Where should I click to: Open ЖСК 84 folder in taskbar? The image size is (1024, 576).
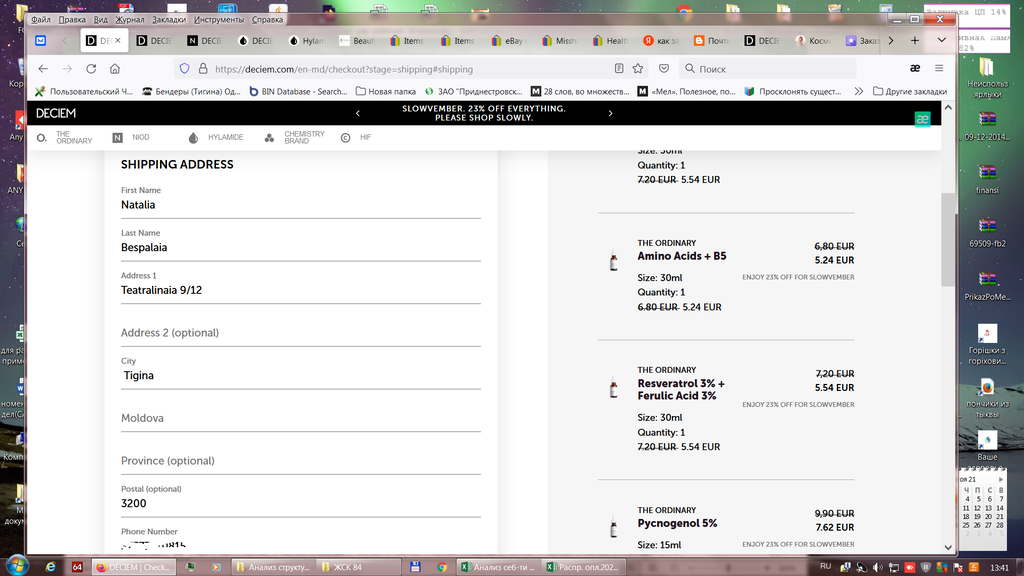(347, 567)
